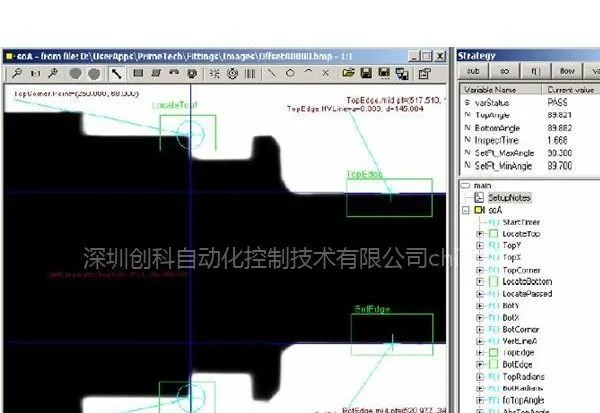Select the arc outline drawing tool
Viewport: 600px width, 413px height.
tap(308, 72)
